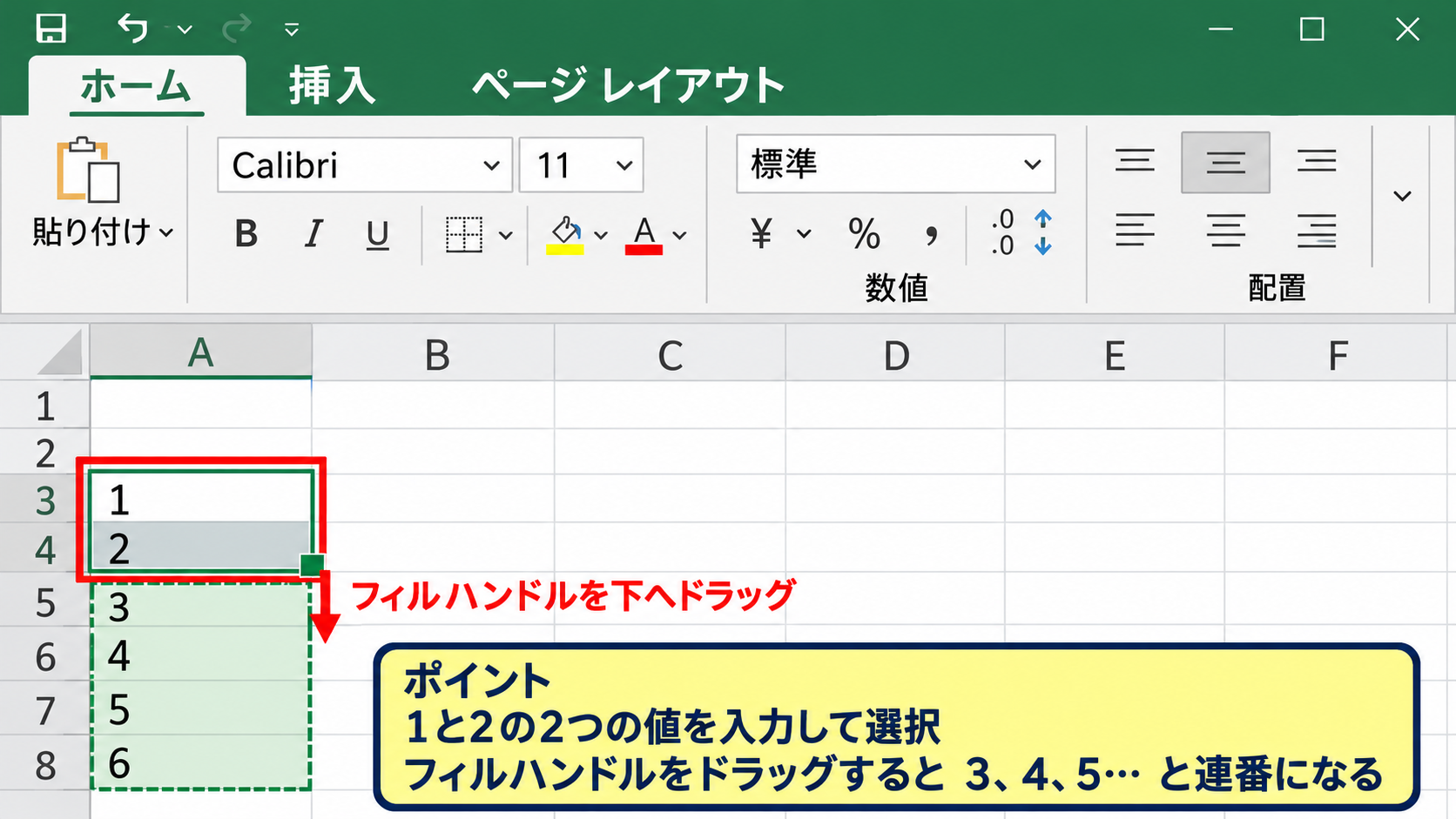Click the Save icon in title bar
This screenshot has width=1456, height=819.
coord(51,29)
